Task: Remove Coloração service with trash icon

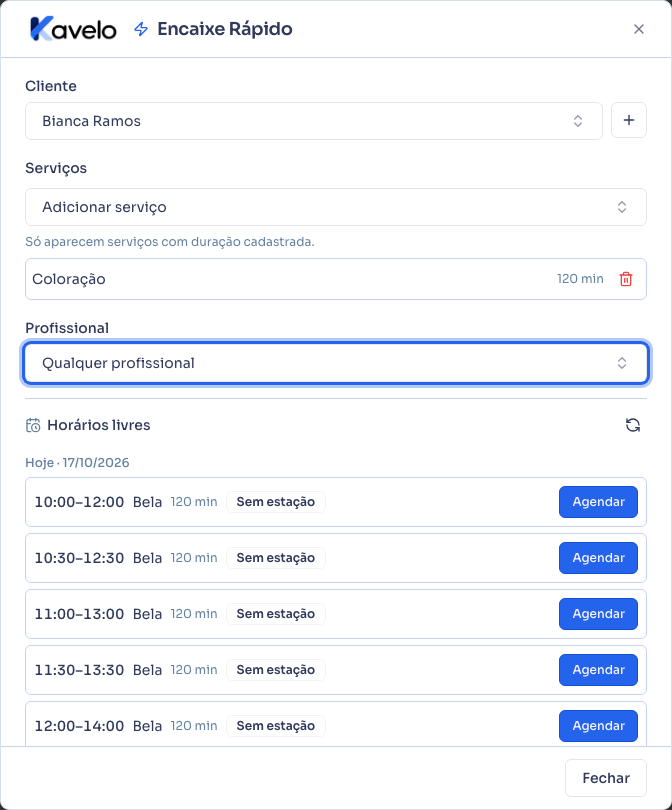Action: [x=626, y=279]
